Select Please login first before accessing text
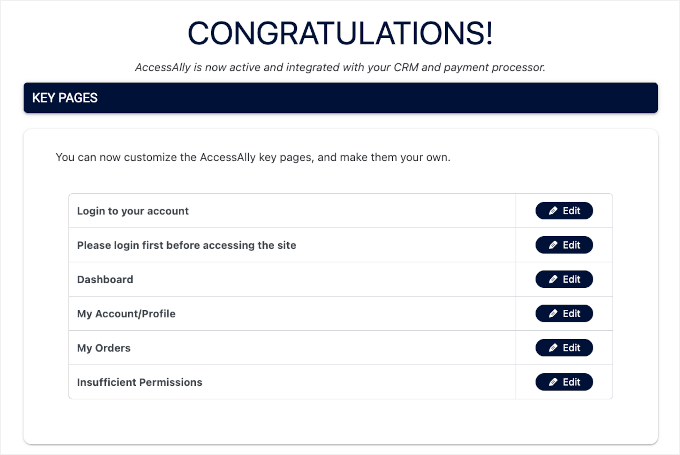The width and height of the screenshot is (680, 455). [186, 245]
